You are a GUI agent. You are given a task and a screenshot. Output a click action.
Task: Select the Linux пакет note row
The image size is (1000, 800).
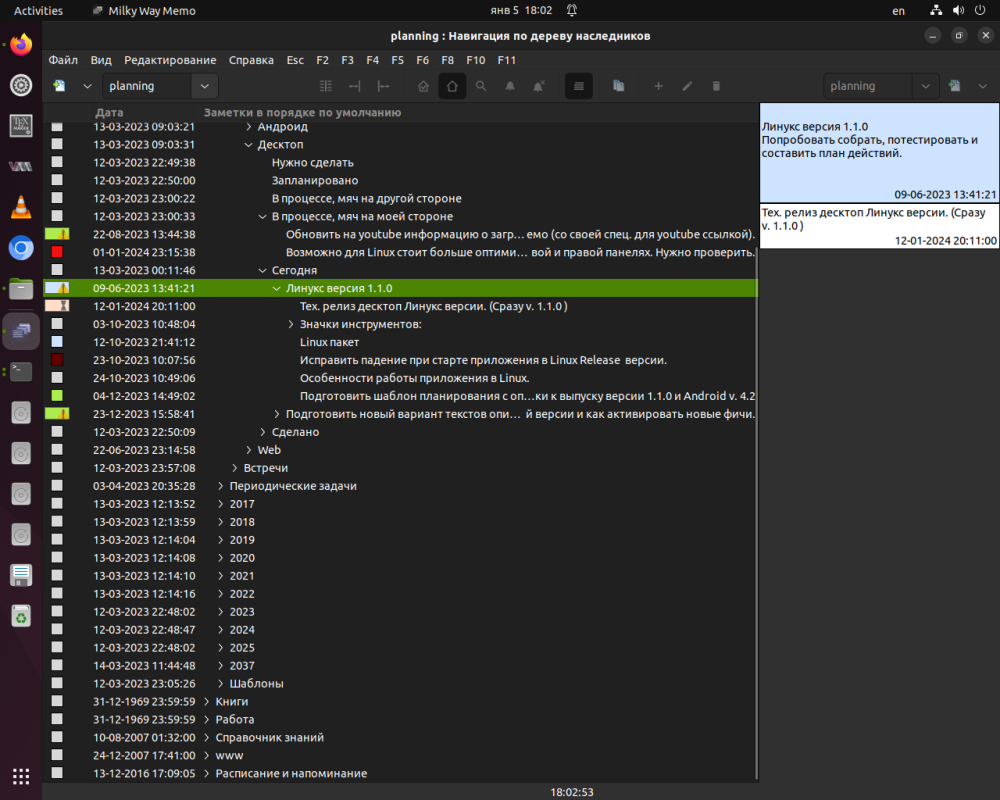[x=329, y=342]
